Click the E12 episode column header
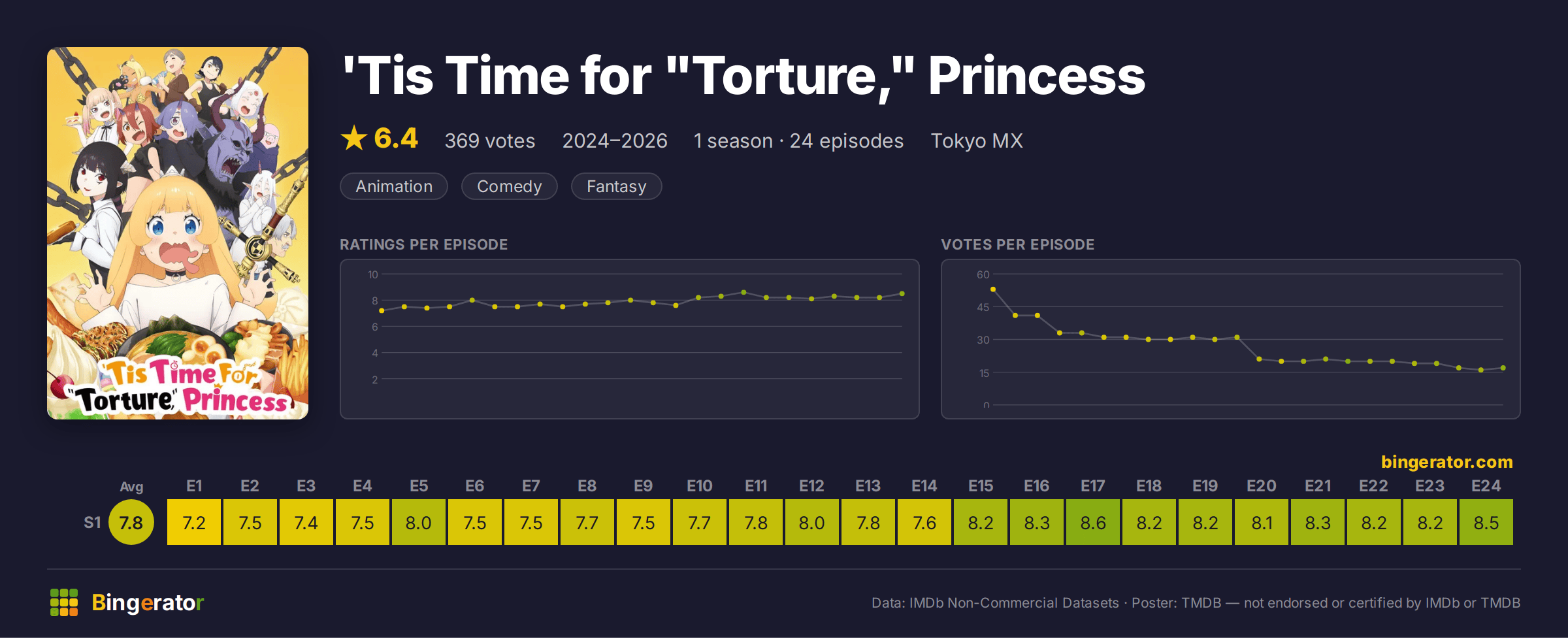1568x639 pixels. click(812, 486)
